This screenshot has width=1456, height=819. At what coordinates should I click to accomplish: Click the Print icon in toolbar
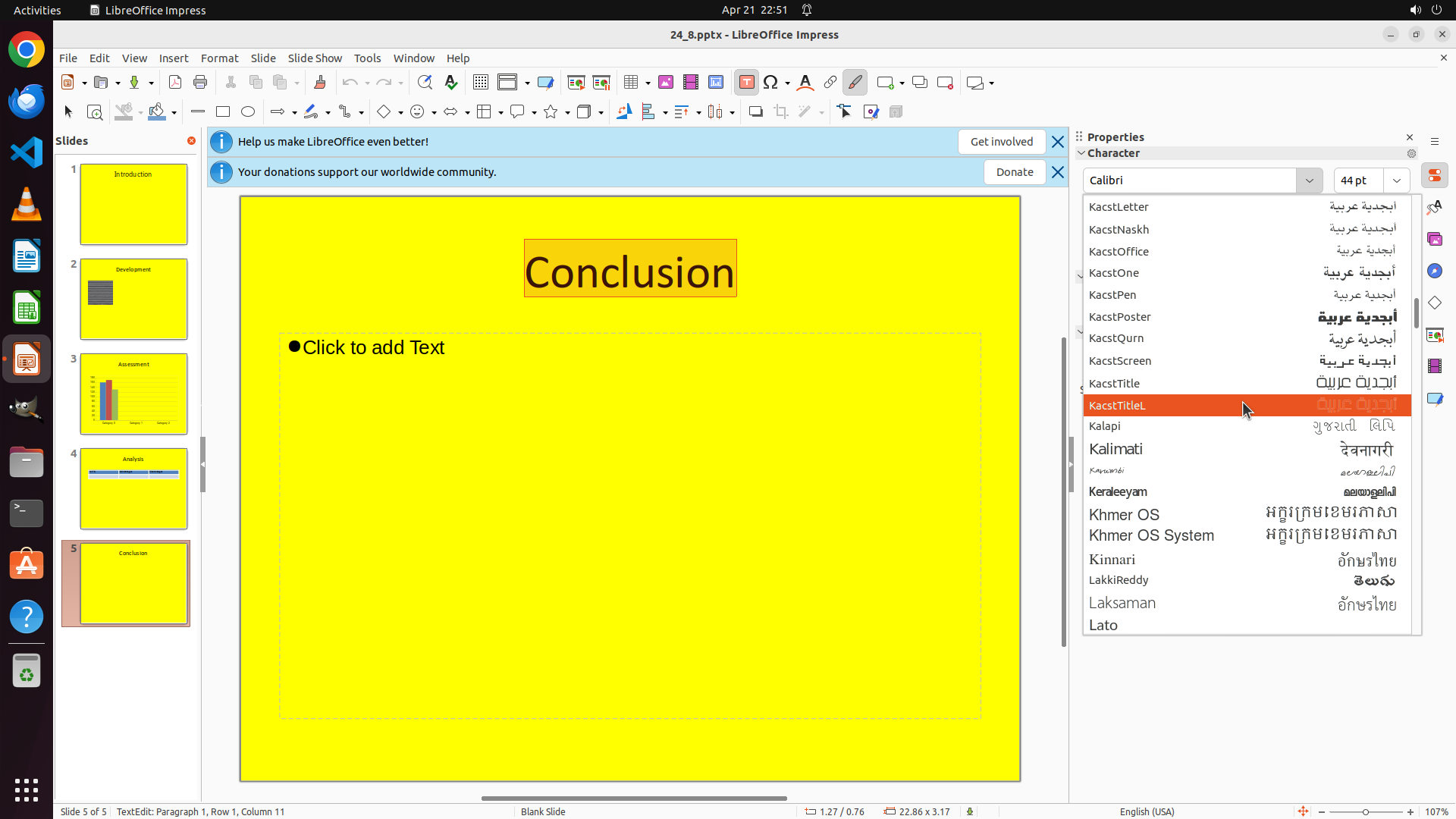[200, 83]
